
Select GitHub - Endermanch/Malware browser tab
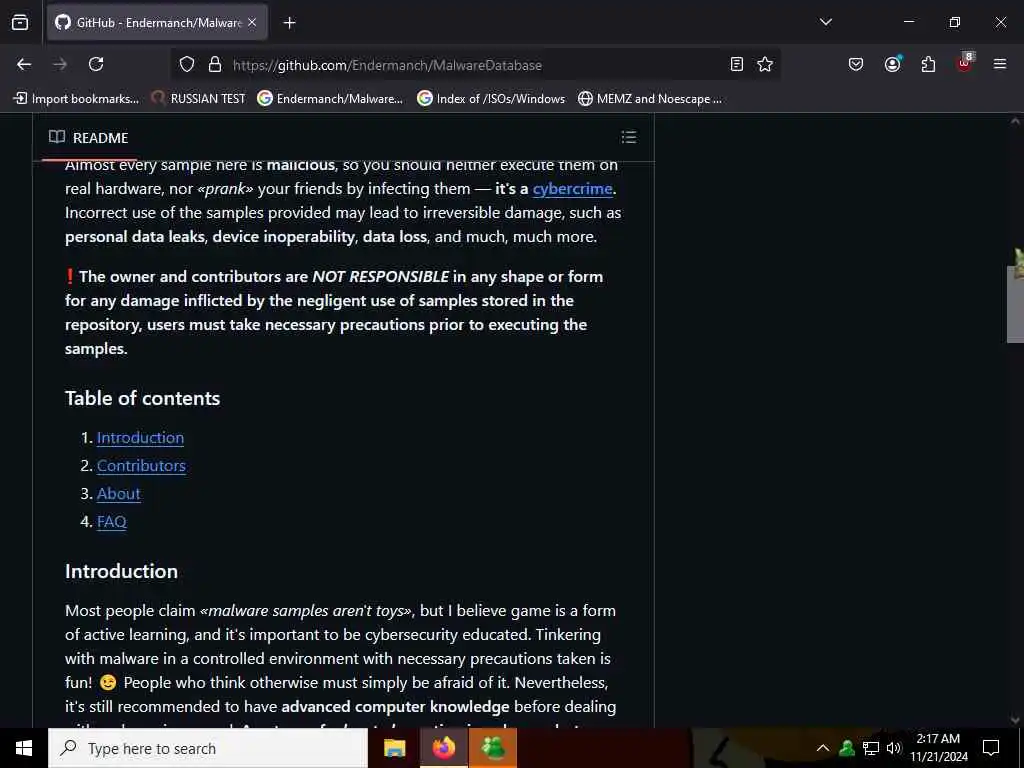click(157, 23)
